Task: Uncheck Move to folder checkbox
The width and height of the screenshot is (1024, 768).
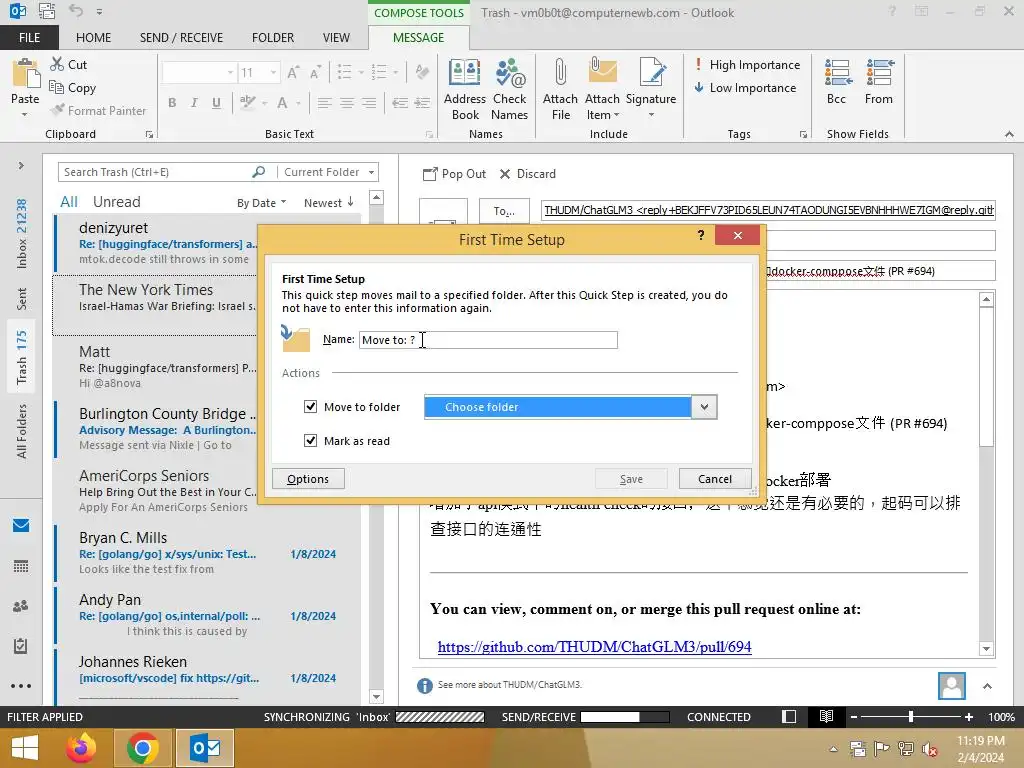Action: pyautogui.click(x=311, y=406)
